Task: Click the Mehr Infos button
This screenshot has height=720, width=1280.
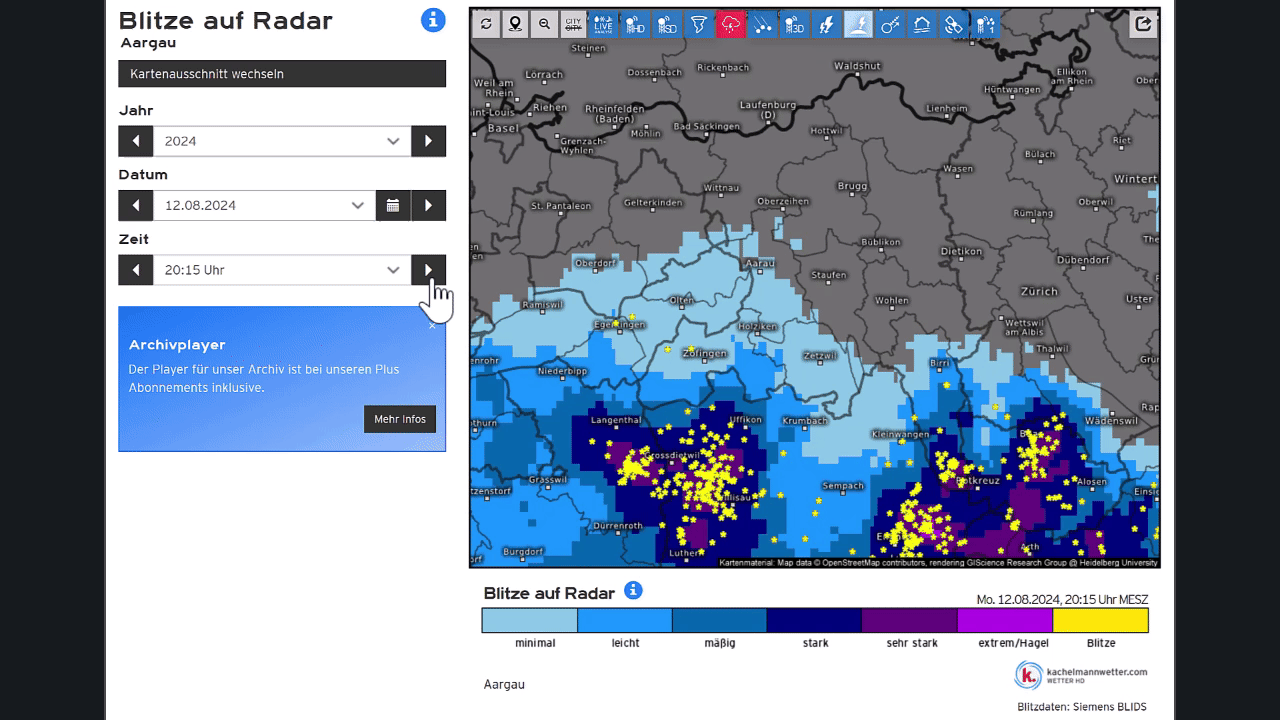Action: coord(400,419)
